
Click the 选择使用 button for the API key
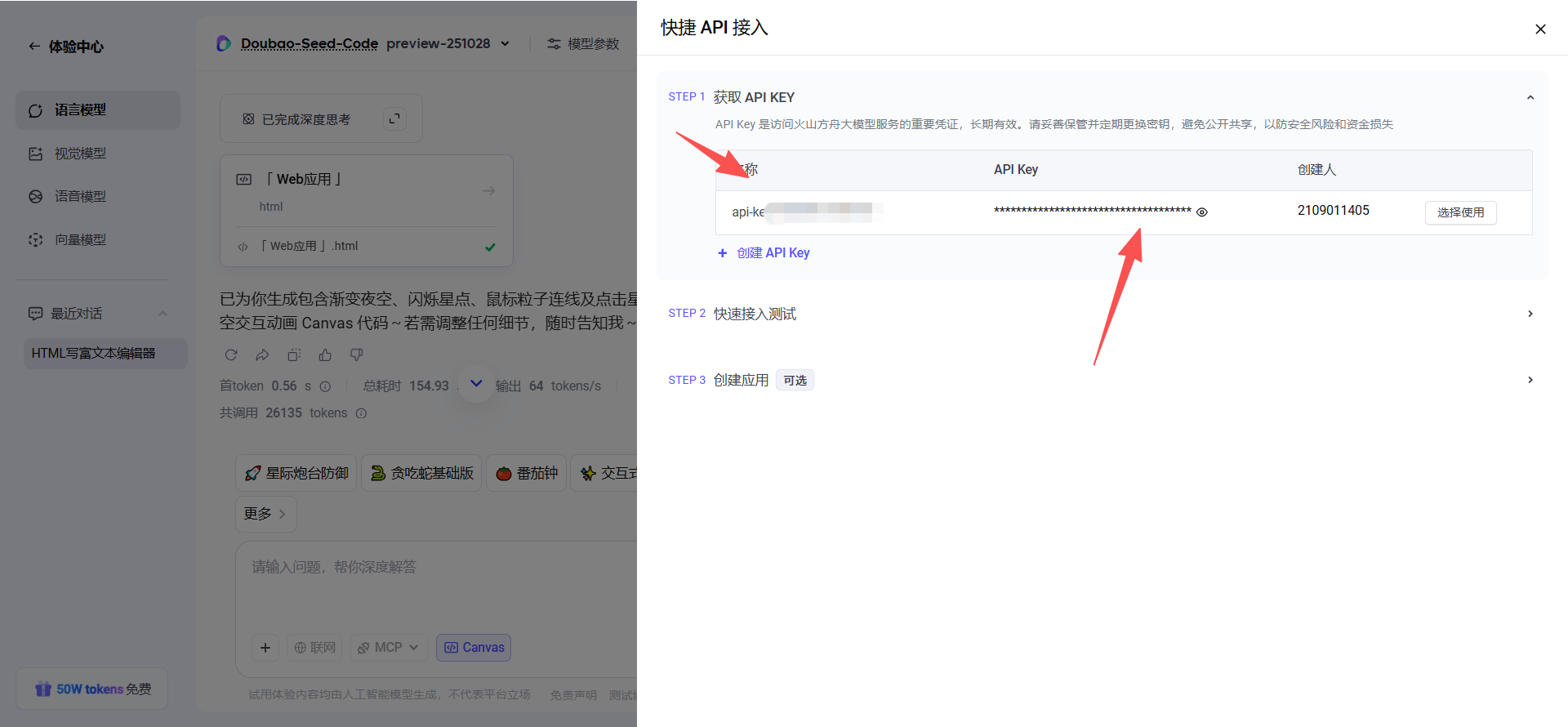coord(1460,212)
